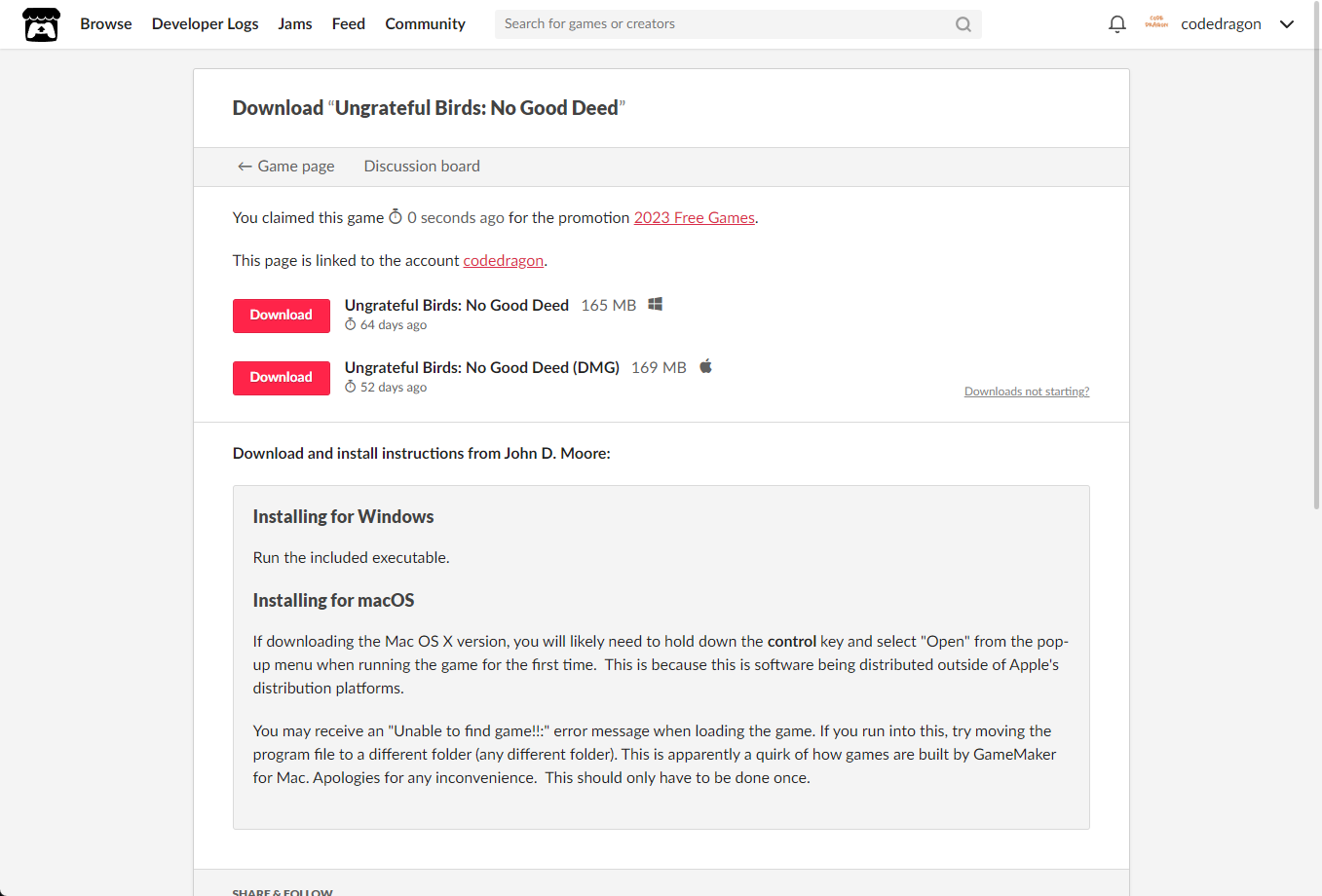
Task: Click the Windows platform icon
Action: click(656, 305)
